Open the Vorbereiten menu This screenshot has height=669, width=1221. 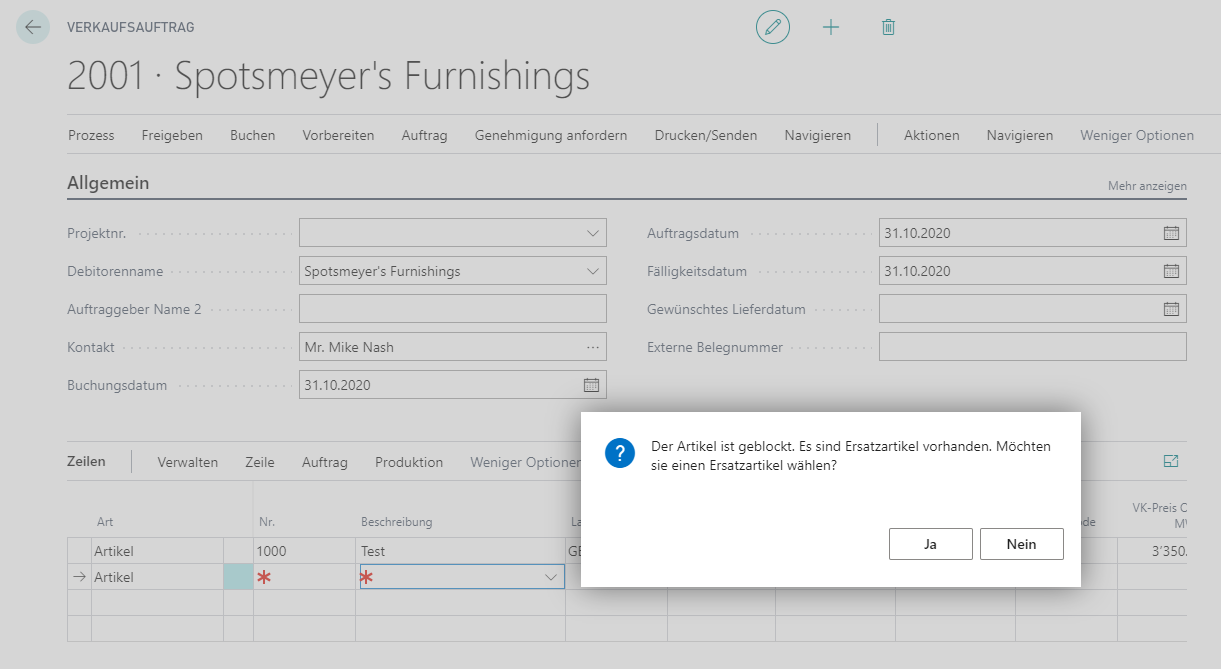click(x=338, y=135)
